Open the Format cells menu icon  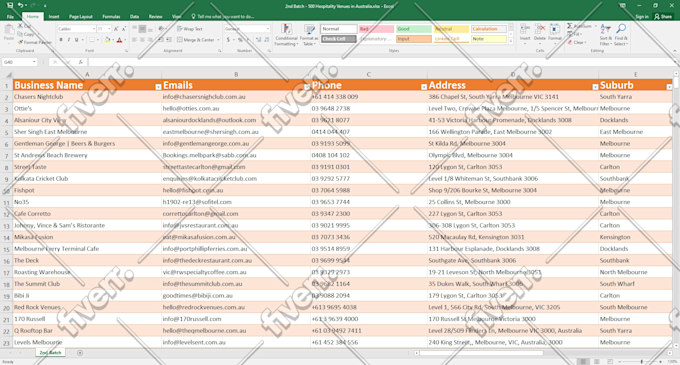click(555, 33)
